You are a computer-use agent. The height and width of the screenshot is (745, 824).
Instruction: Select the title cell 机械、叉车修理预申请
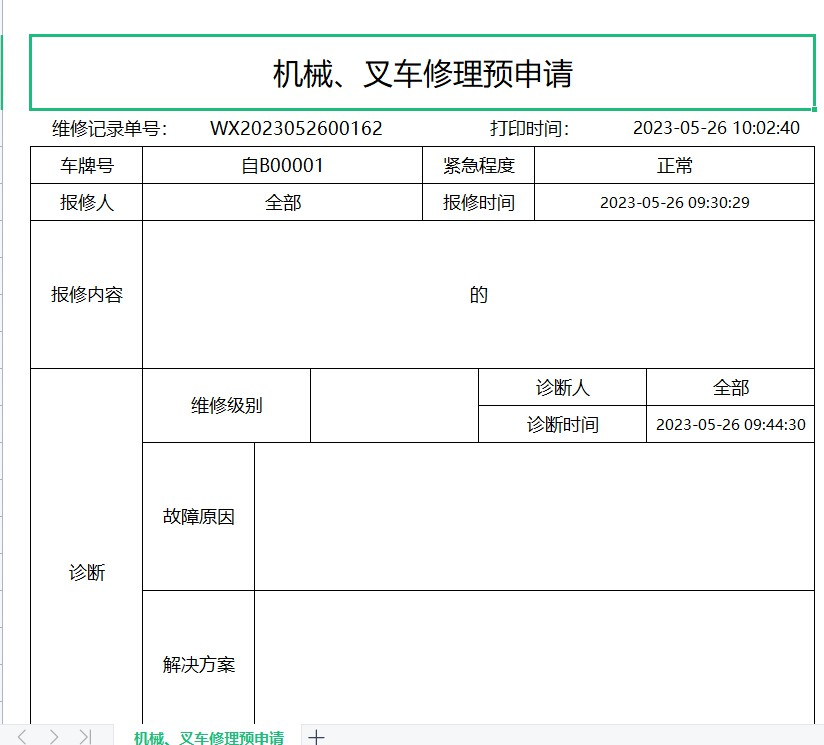click(x=422, y=74)
